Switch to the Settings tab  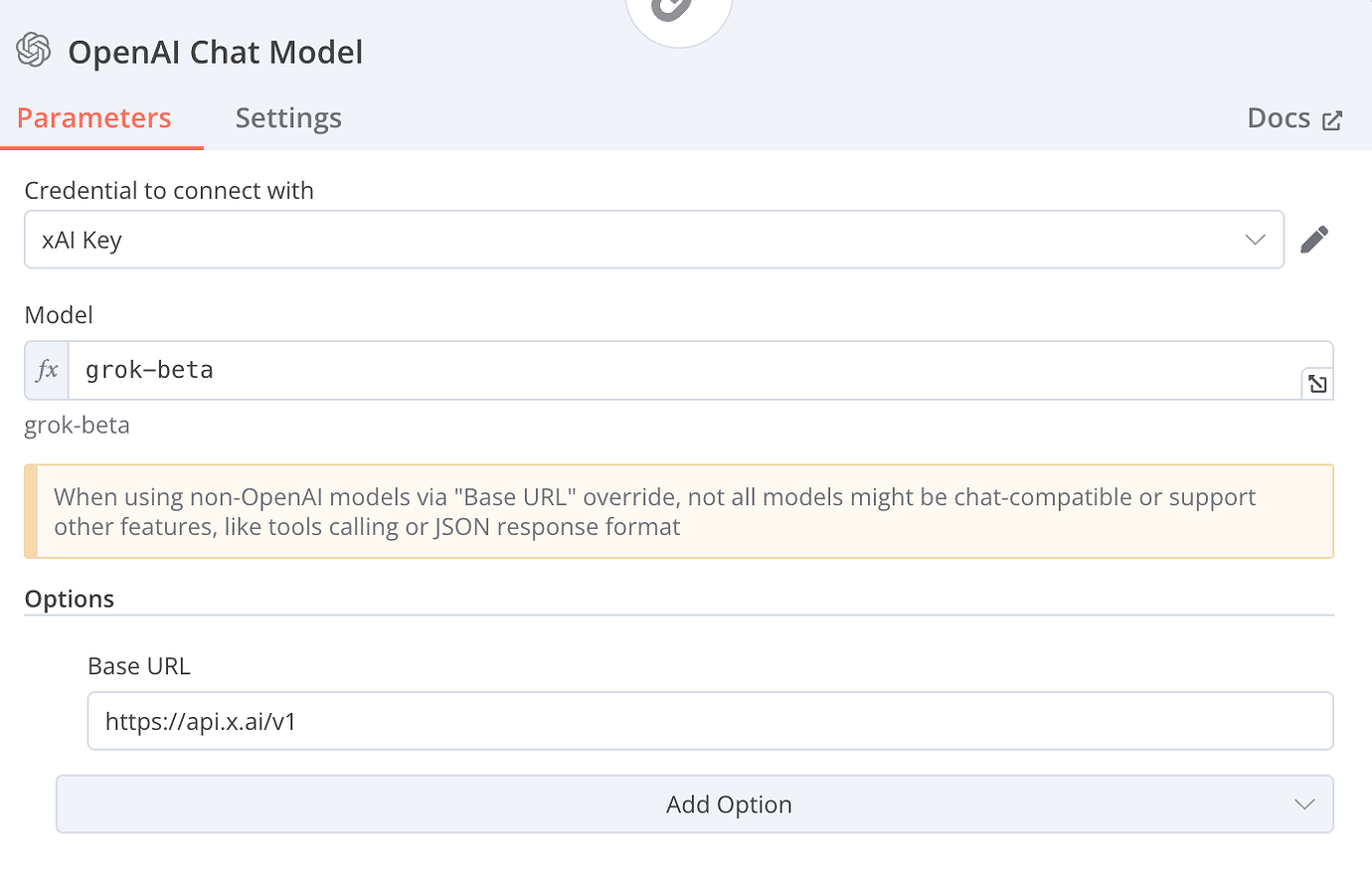pos(287,117)
